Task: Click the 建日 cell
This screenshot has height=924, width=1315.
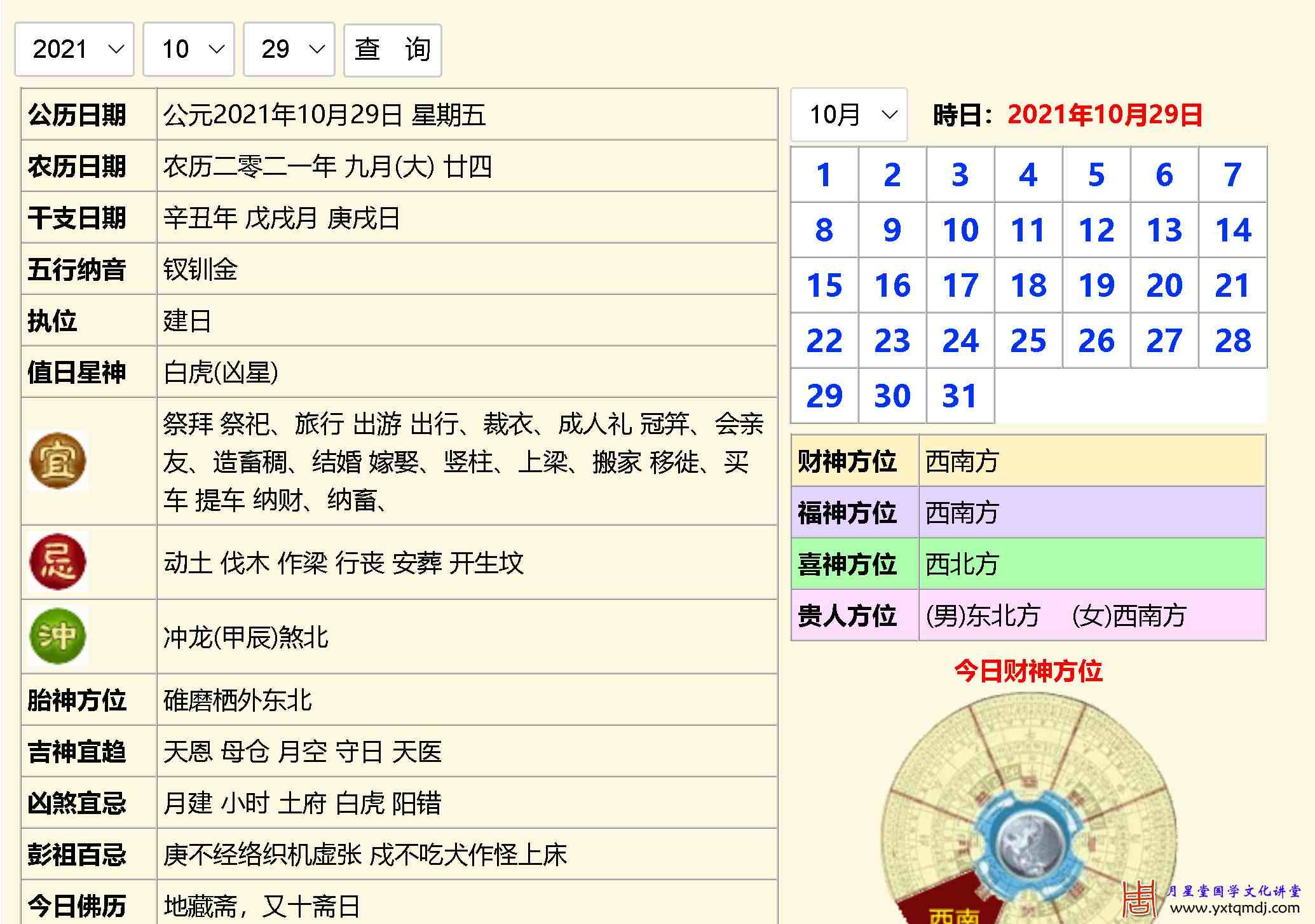Action: (467, 320)
